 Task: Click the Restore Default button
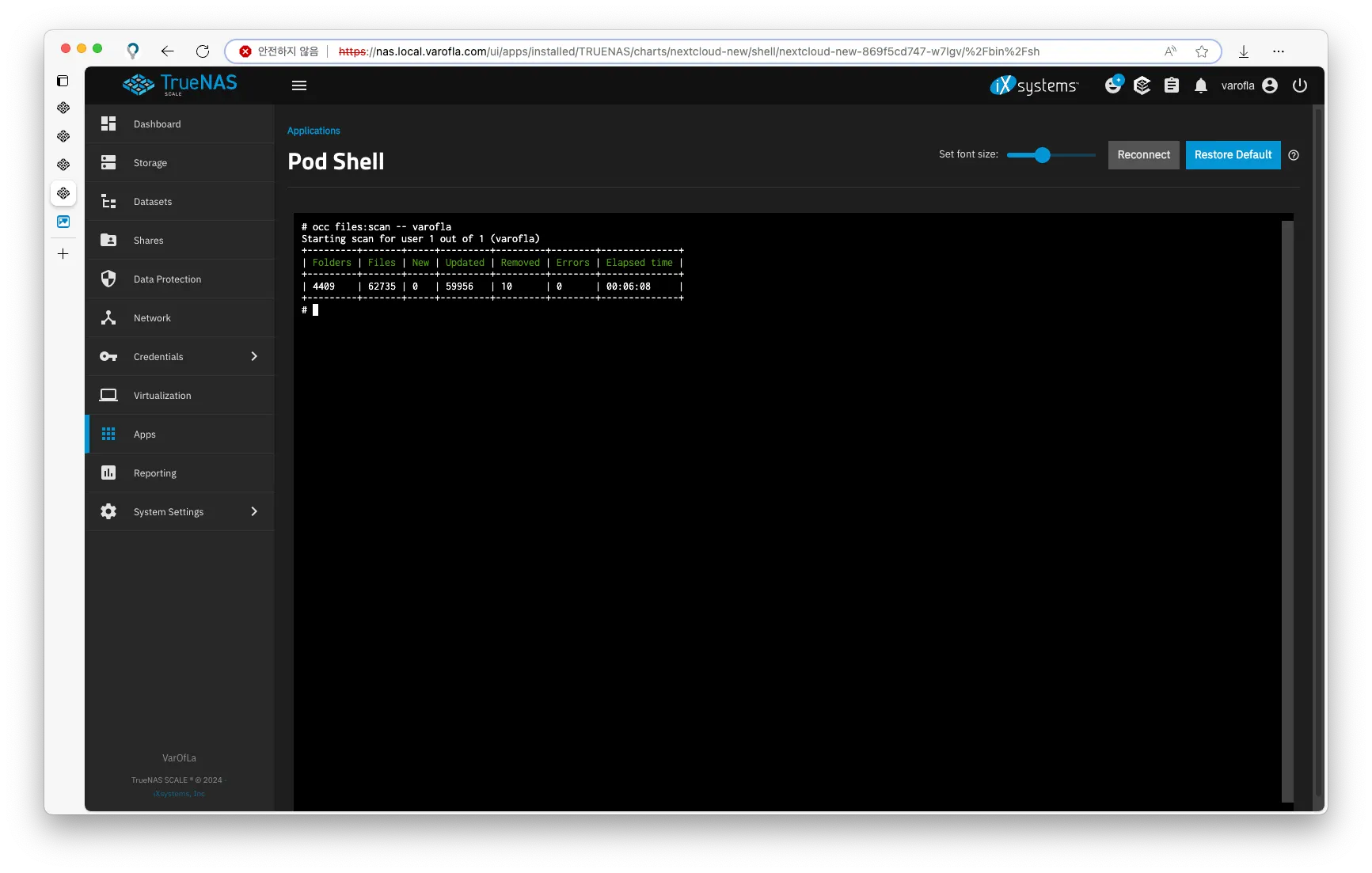pyautogui.click(x=1233, y=155)
